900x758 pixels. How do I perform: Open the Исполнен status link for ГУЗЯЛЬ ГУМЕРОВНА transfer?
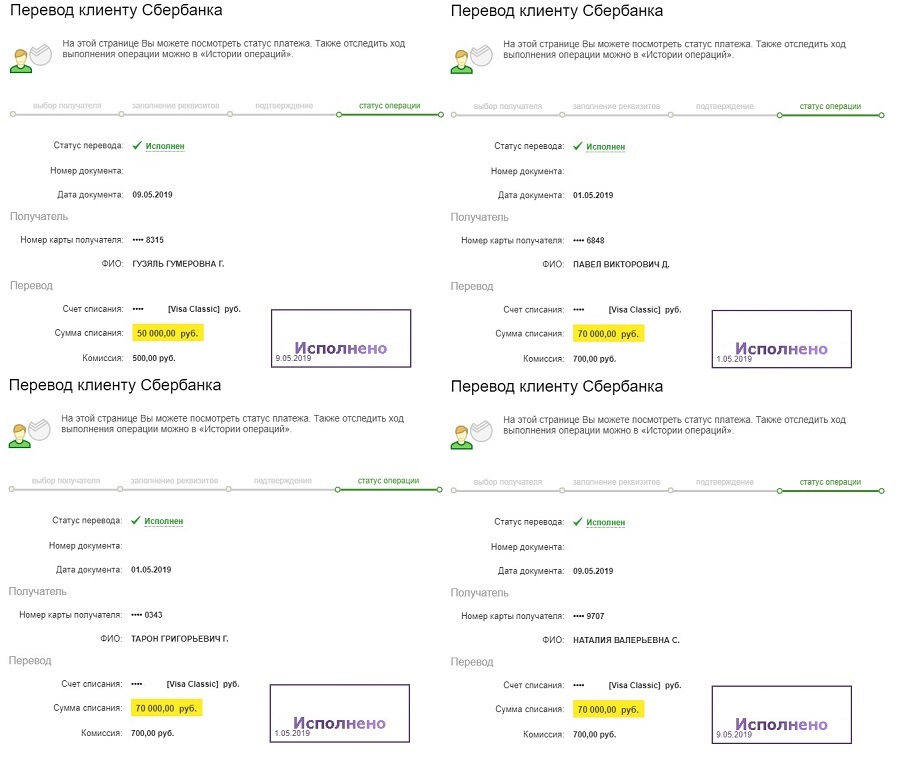point(165,146)
